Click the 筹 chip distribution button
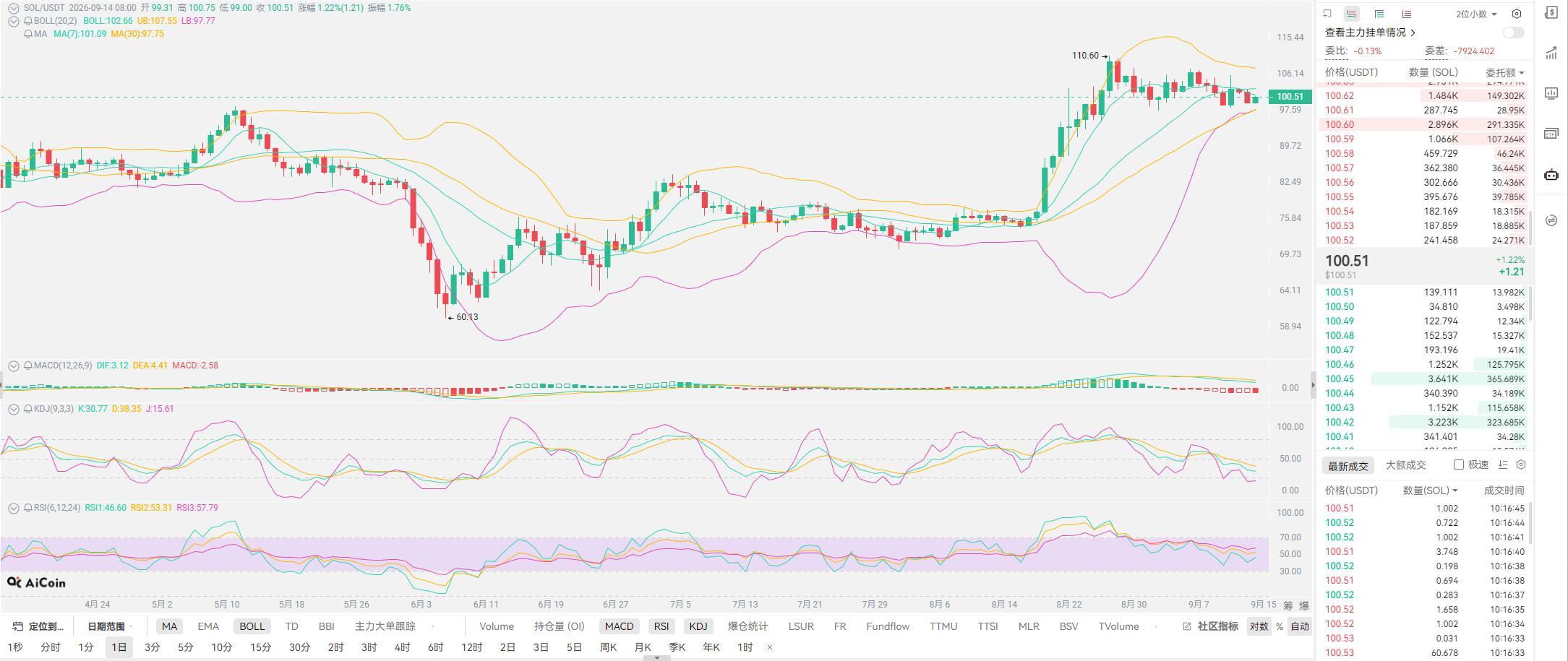 coord(1288,605)
